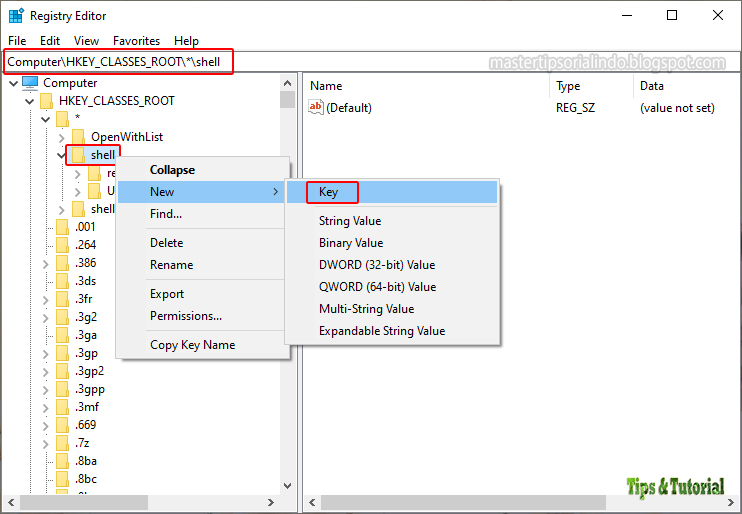Click the Data column header

[687, 86]
